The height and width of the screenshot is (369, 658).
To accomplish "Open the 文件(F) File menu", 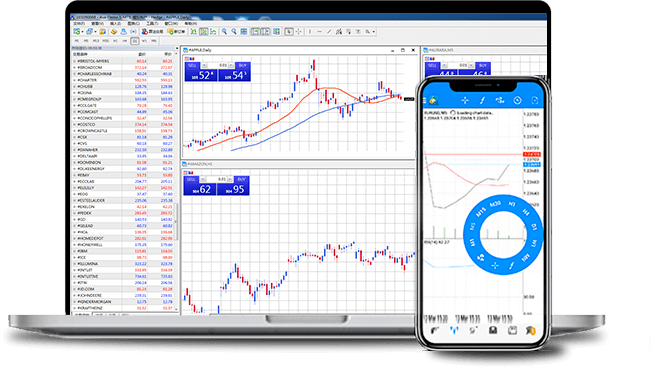I will [79, 24].
